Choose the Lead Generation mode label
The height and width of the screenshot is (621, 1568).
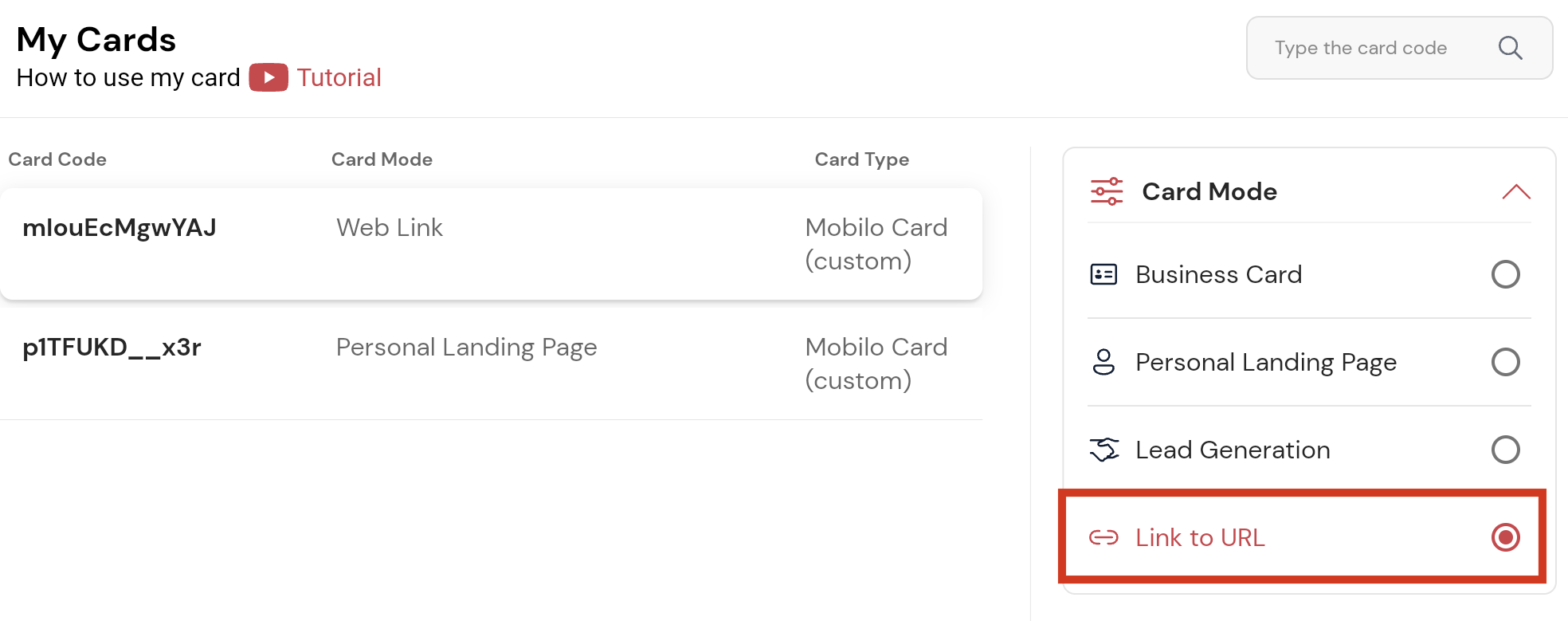pos(1233,450)
